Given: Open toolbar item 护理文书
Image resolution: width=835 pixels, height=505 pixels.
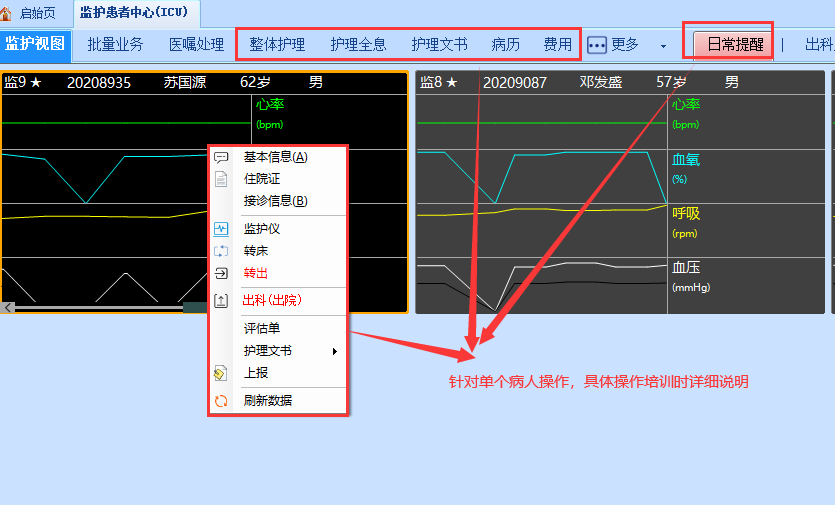Looking at the screenshot, I should [x=439, y=44].
